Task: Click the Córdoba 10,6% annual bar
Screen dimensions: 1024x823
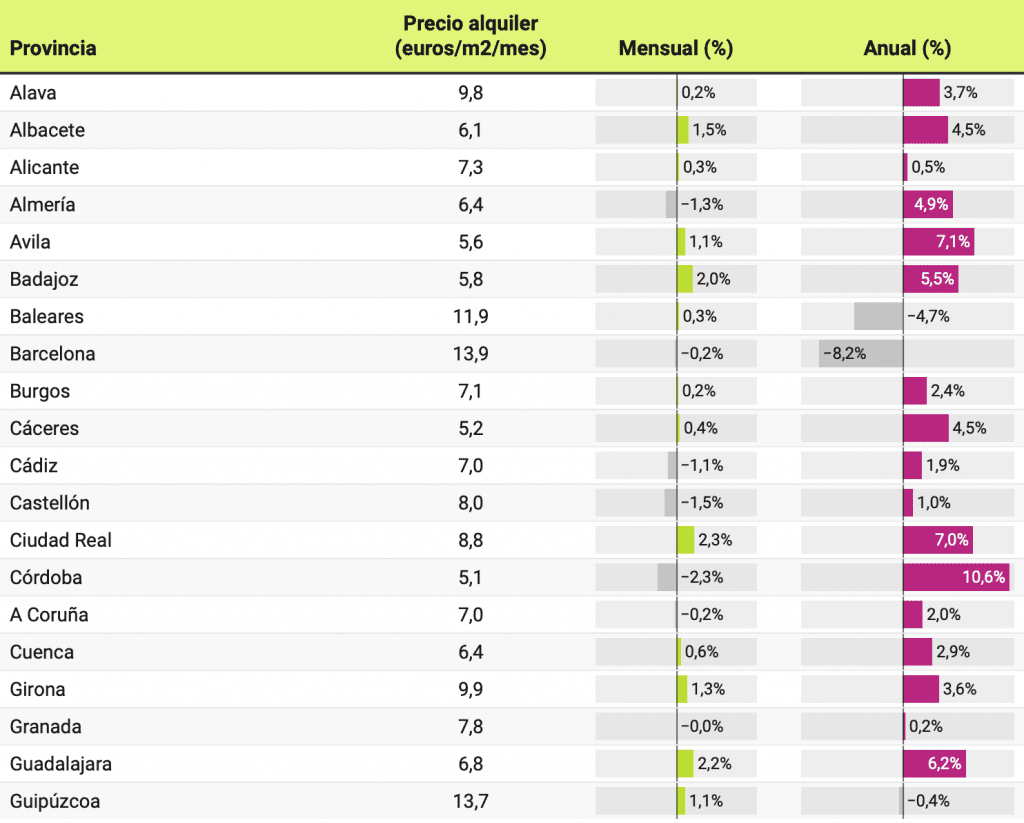Action: pyautogui.click(x=955, y=577)
